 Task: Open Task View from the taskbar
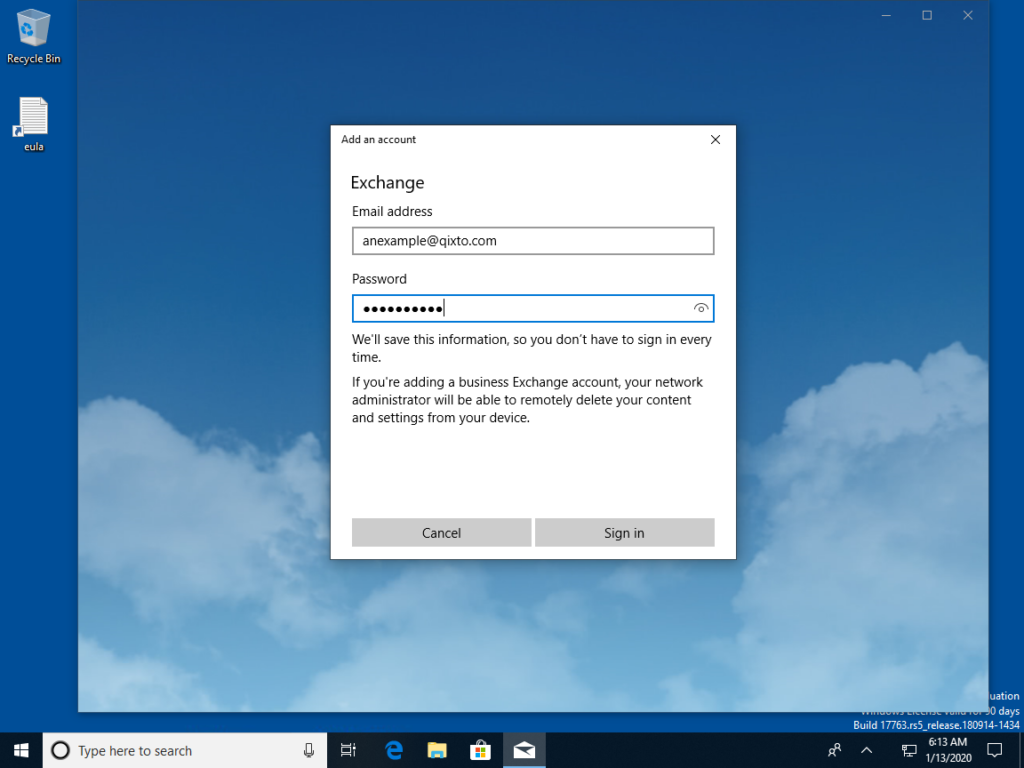(348, 750)
